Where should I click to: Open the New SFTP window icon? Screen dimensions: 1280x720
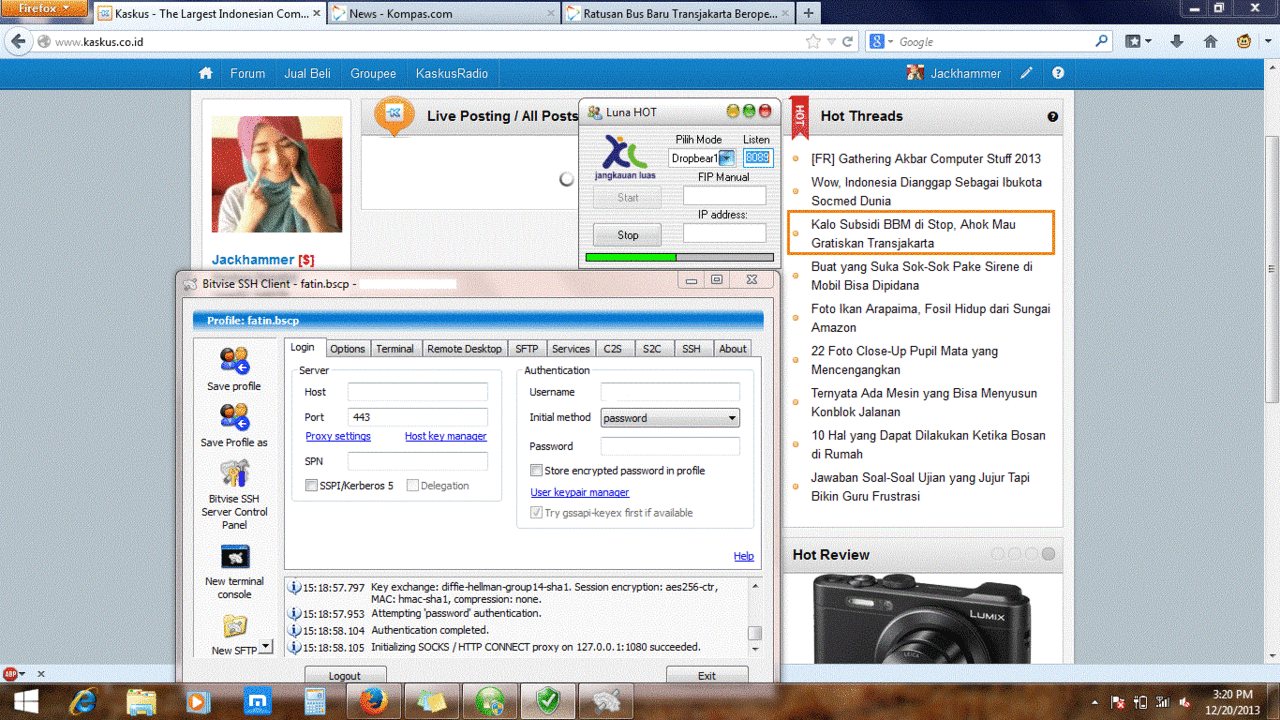(234, 627)
